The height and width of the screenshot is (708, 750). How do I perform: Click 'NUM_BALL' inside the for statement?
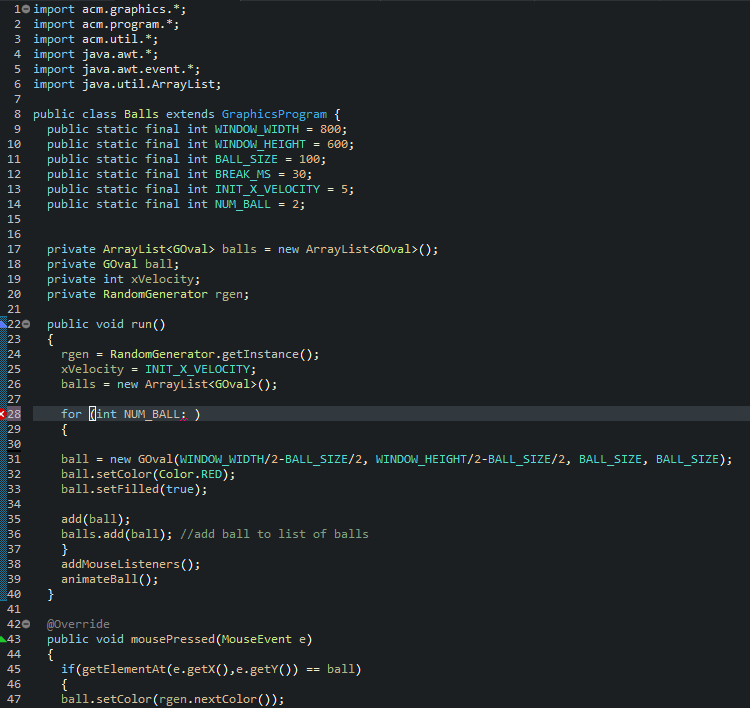152,414
